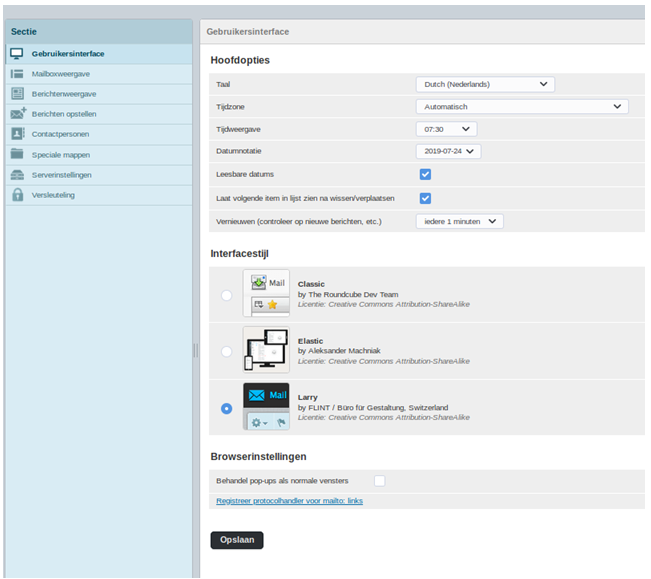Choose the Elastic skin radio button
Viewport: 651px width, 579px height.
click(226, 351)
